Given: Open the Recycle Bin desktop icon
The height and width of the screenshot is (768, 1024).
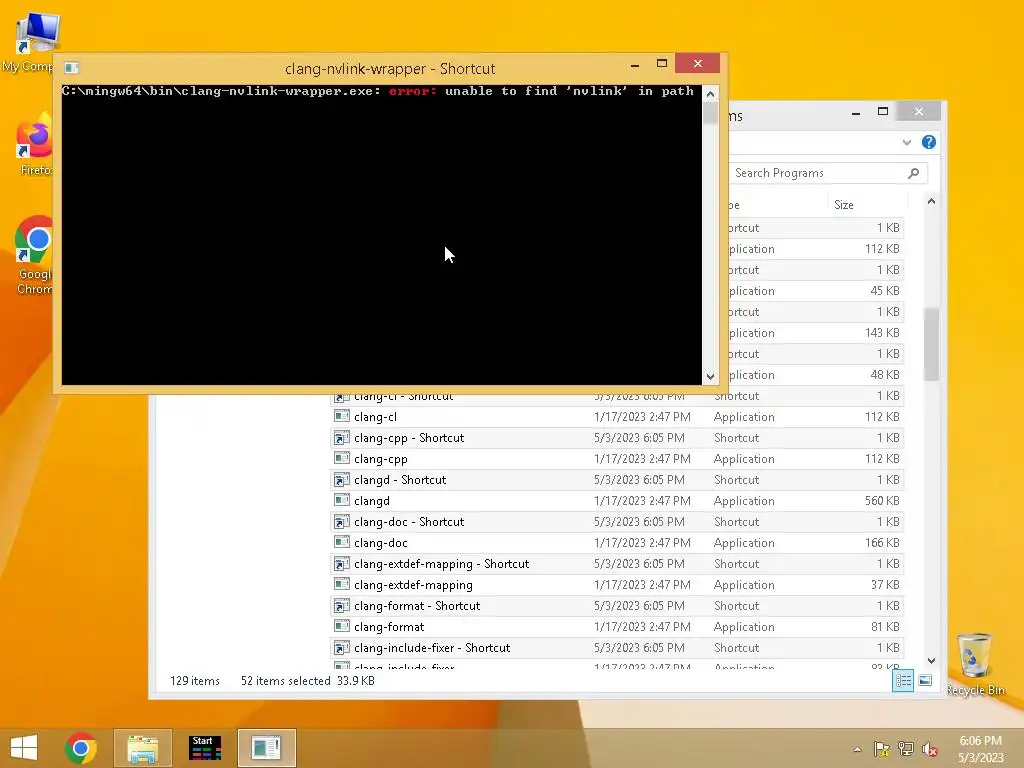Looking at the screenshot, I should tap(975, 664).
